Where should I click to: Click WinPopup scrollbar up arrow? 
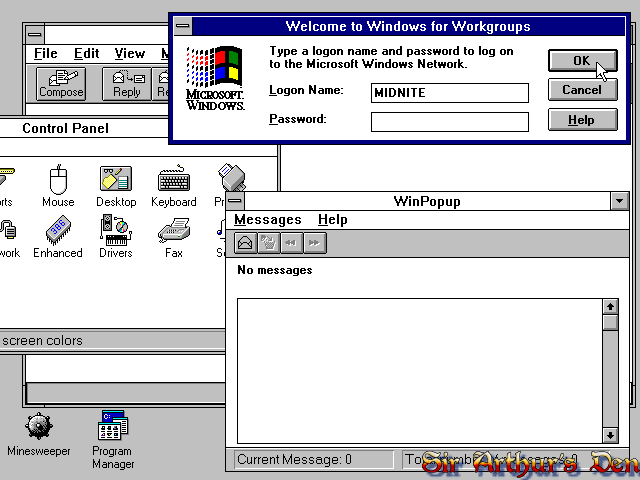[x=610, y=307]
